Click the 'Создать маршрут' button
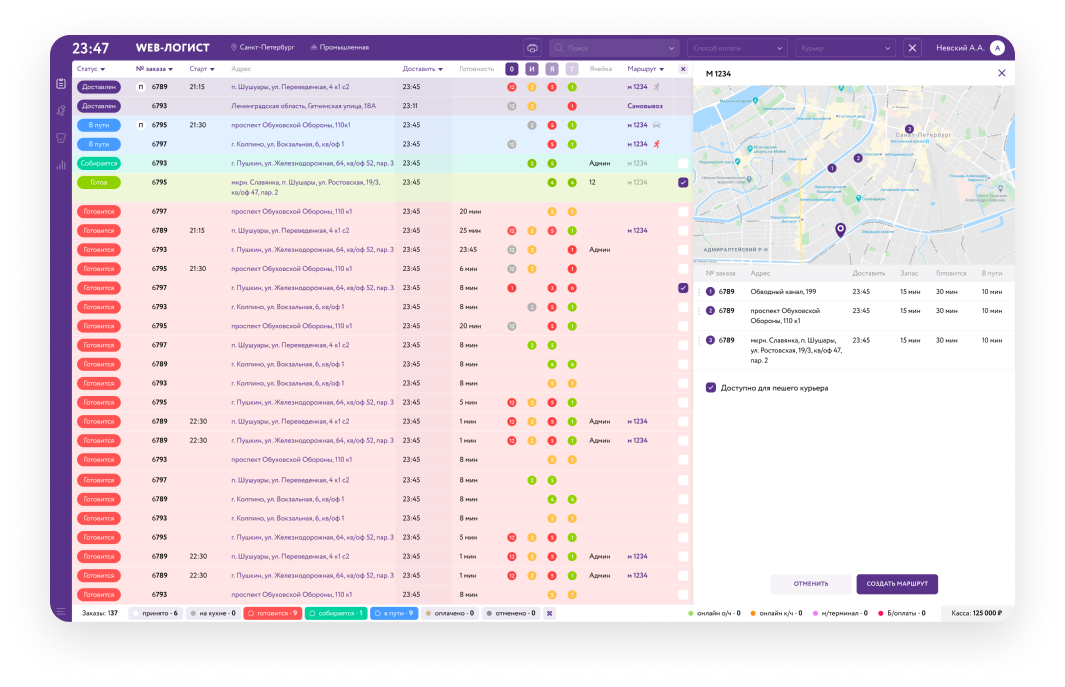Viewport: 1065px width, 687px height. (897, 584)
